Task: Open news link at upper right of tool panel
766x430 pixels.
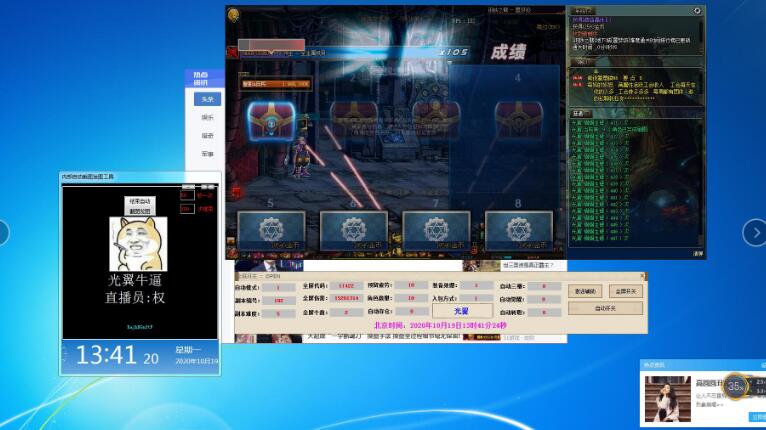Action: pyautogui.click(x=528, y=265)
